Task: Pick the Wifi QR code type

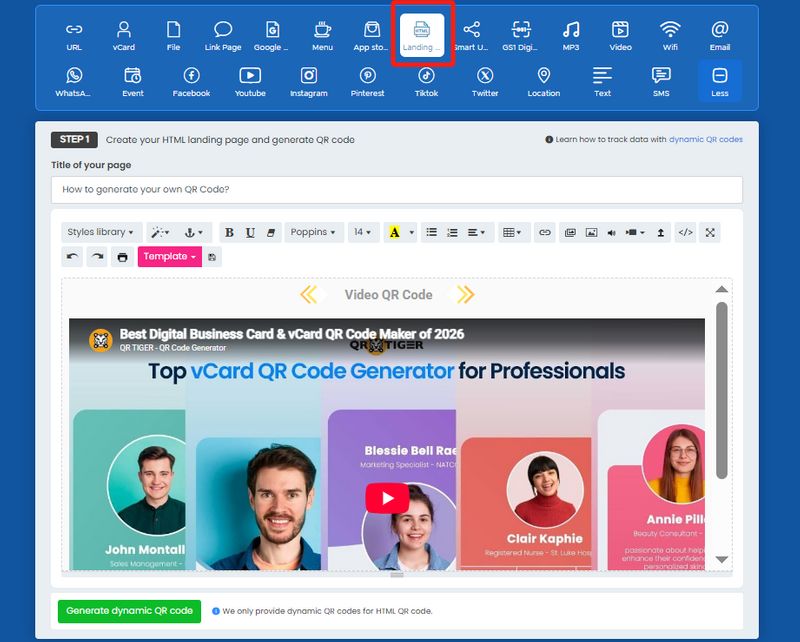Action: pyautogui.click(x=670, y=36)
